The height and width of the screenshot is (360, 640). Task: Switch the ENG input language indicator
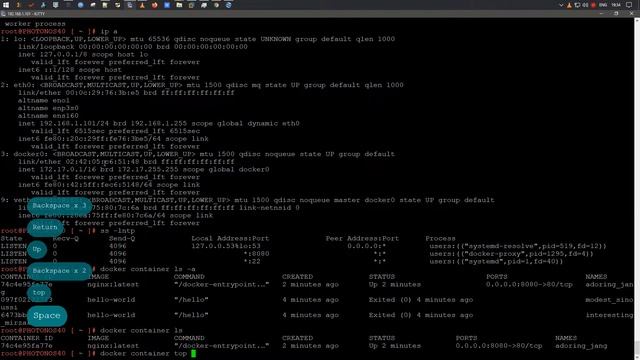tap(603, 5)
